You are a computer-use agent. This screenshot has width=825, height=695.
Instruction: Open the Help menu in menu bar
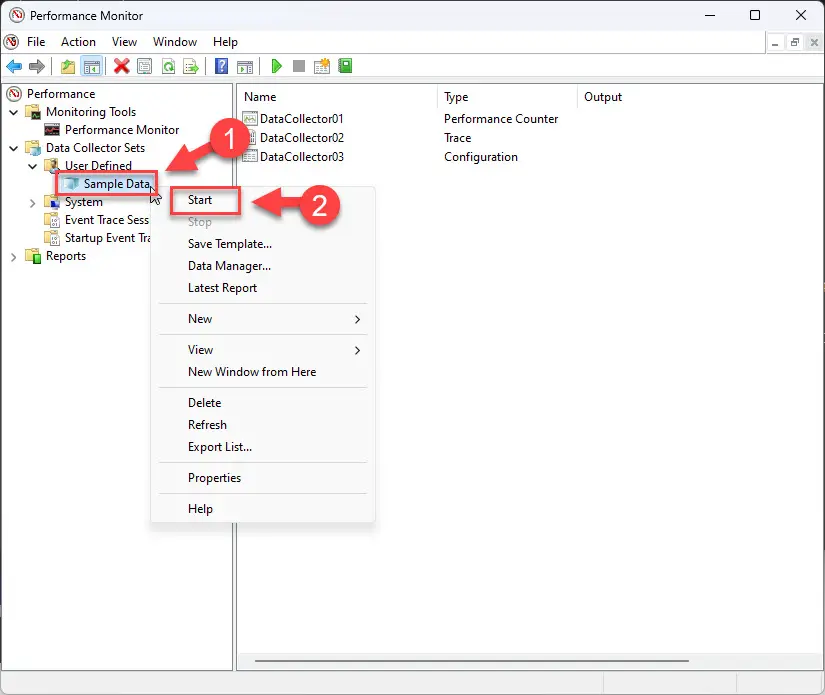point(225,42)
